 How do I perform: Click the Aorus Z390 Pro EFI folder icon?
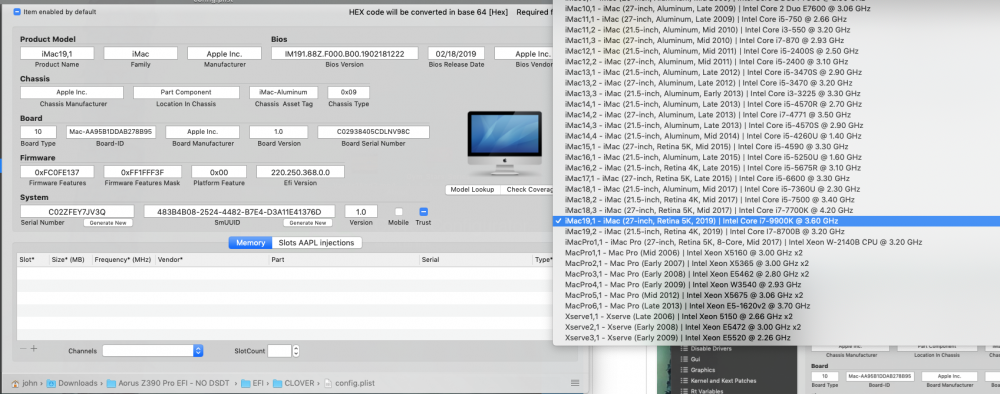pyautogui.click(x=112, y=383)
